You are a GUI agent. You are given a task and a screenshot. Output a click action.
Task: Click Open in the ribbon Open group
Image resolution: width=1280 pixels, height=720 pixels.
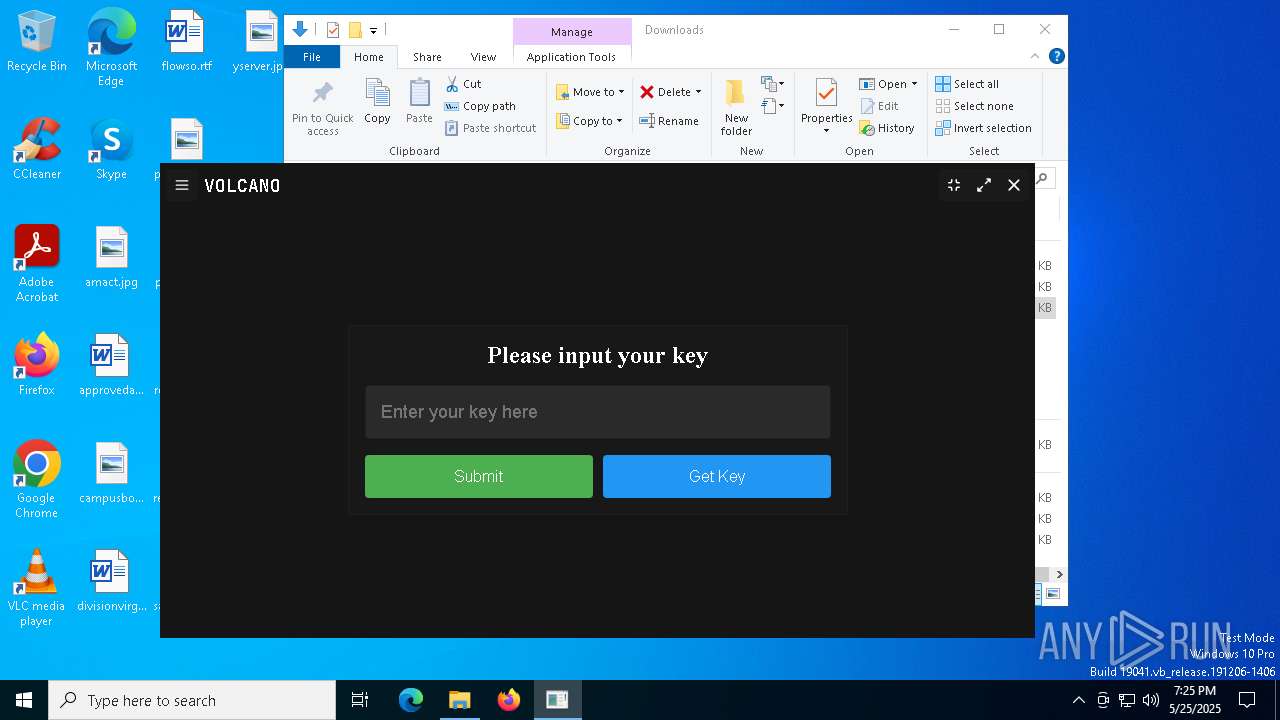tap(883, 84)
